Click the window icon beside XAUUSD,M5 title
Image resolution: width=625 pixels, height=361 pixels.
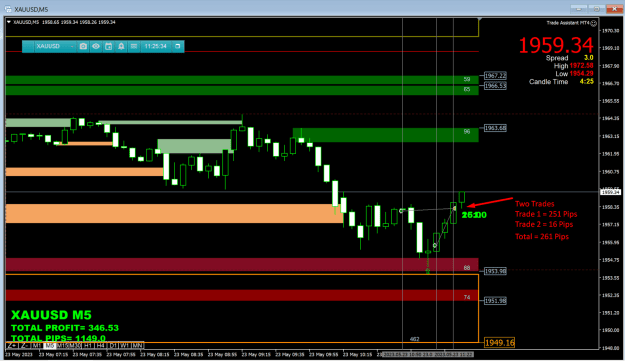pos(8,9)
